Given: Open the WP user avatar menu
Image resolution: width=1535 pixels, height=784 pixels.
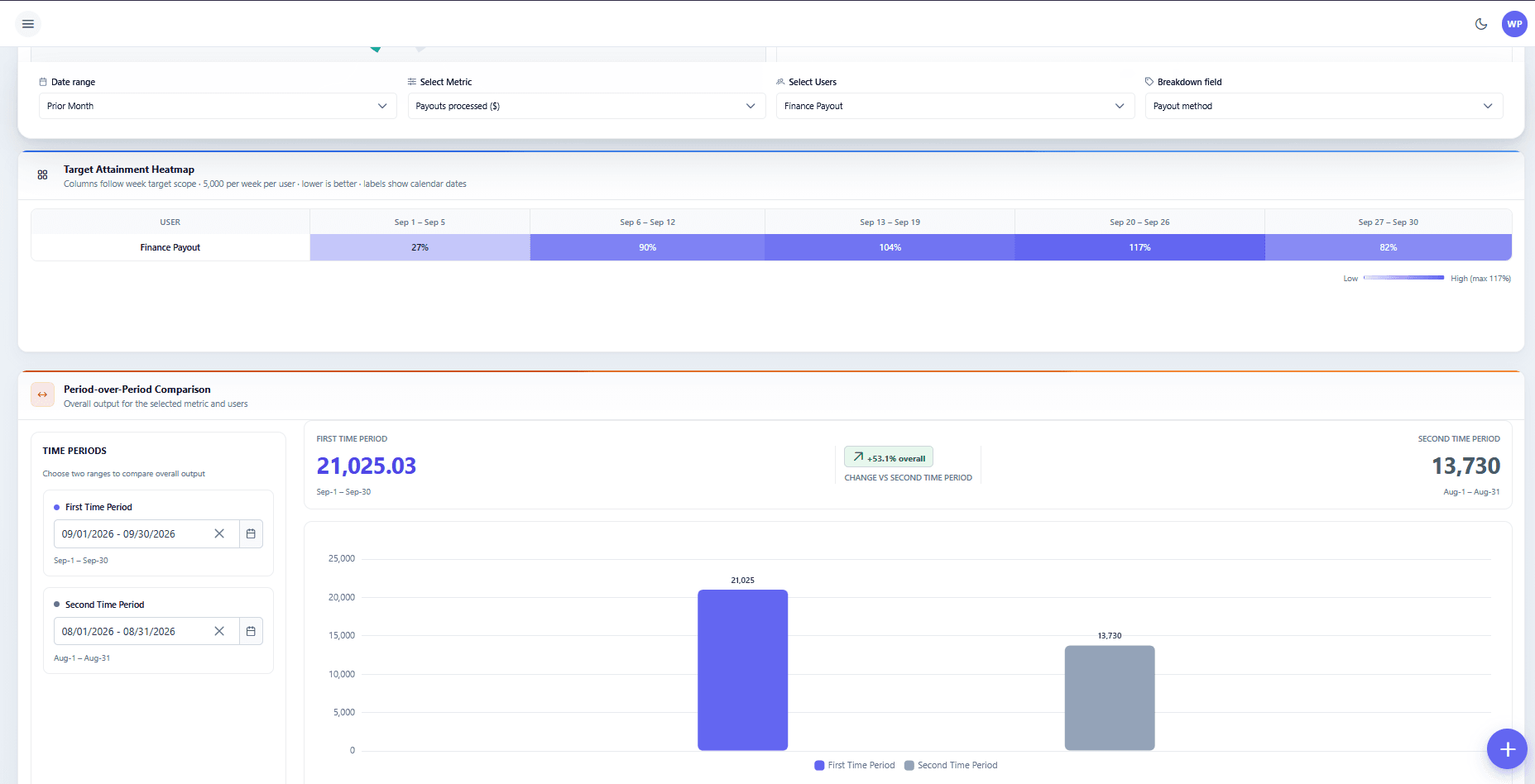Looking at the screenshot, I should (x=1514, y=24).
